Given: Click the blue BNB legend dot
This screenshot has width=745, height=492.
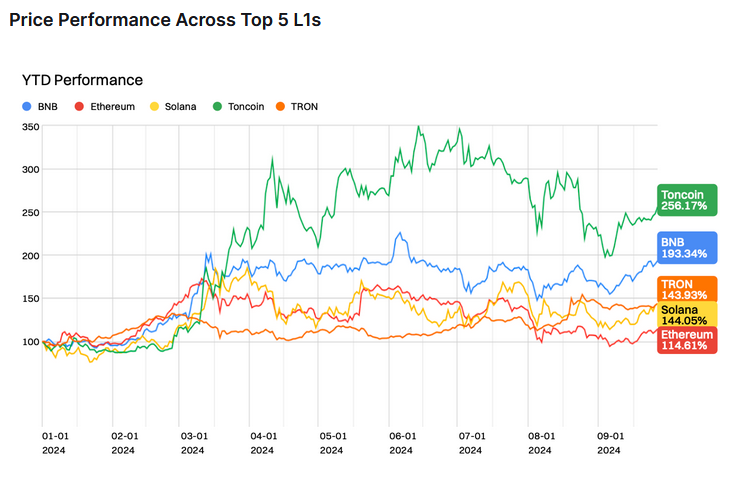Looking at the screenshot, I should pyautogui.click(x=27, y=106).
